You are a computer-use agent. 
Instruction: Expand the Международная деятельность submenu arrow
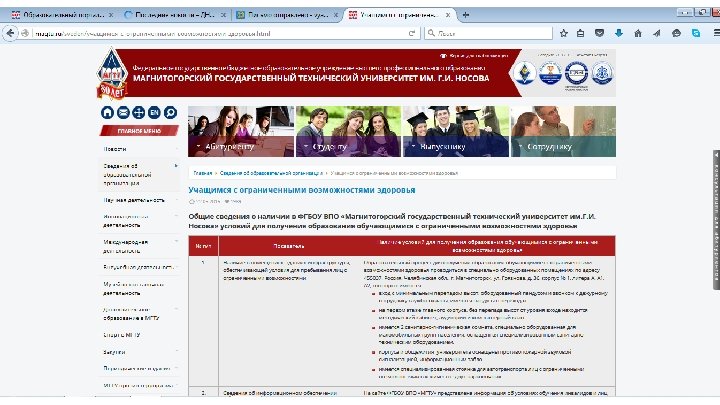tap(177, 242)
